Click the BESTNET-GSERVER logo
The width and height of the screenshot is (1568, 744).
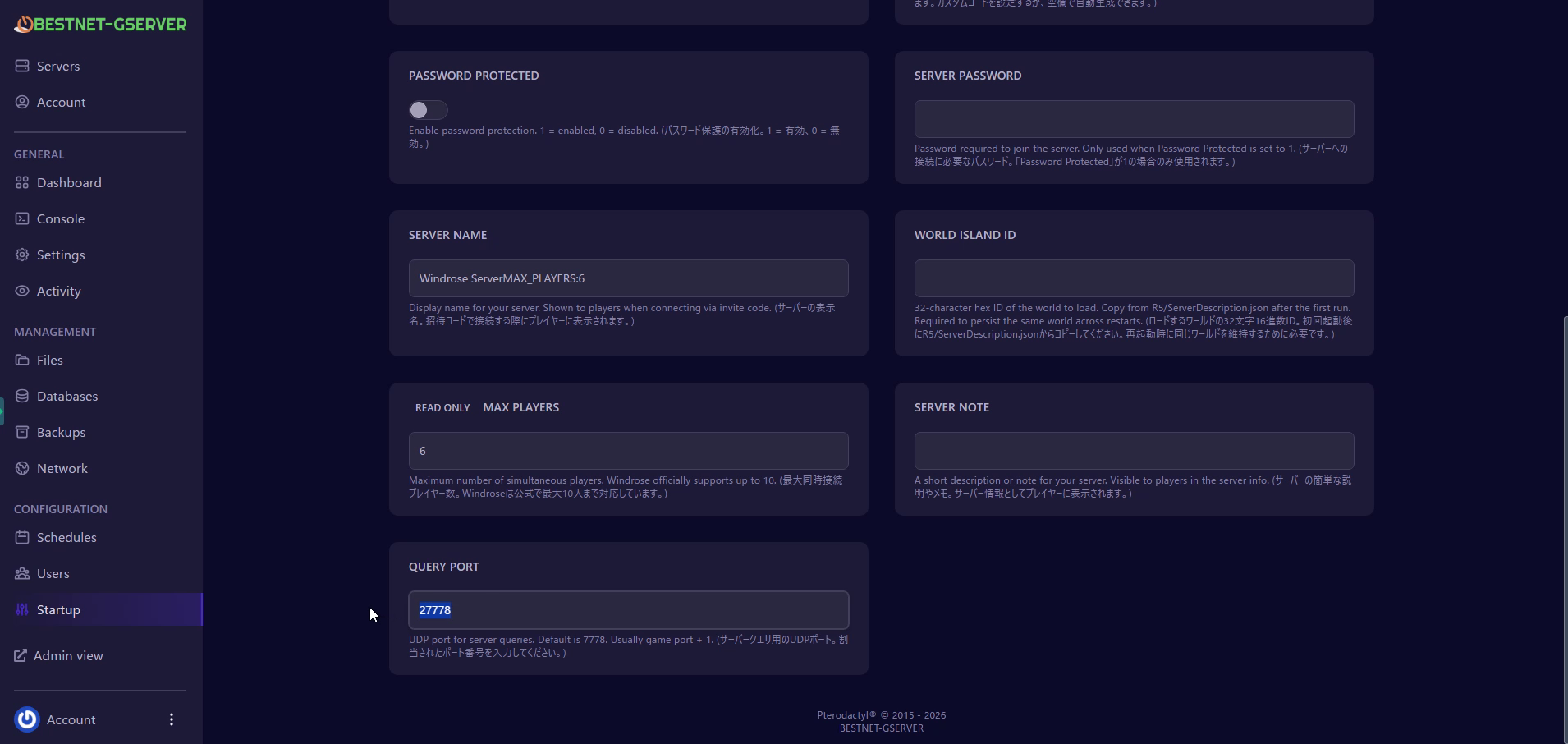point(100,25)
